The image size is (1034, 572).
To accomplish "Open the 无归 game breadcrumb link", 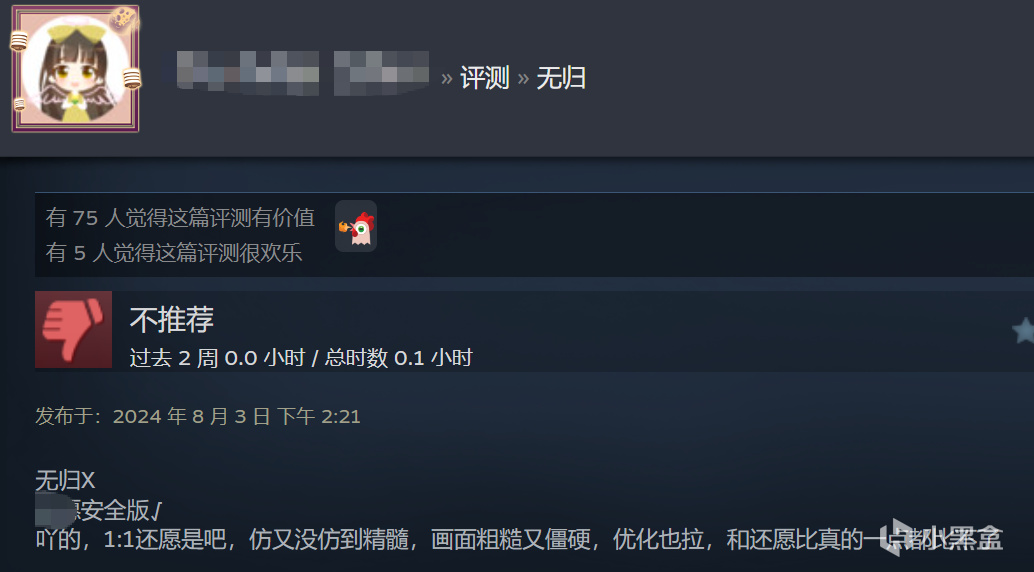I will (x=561, y=78).
